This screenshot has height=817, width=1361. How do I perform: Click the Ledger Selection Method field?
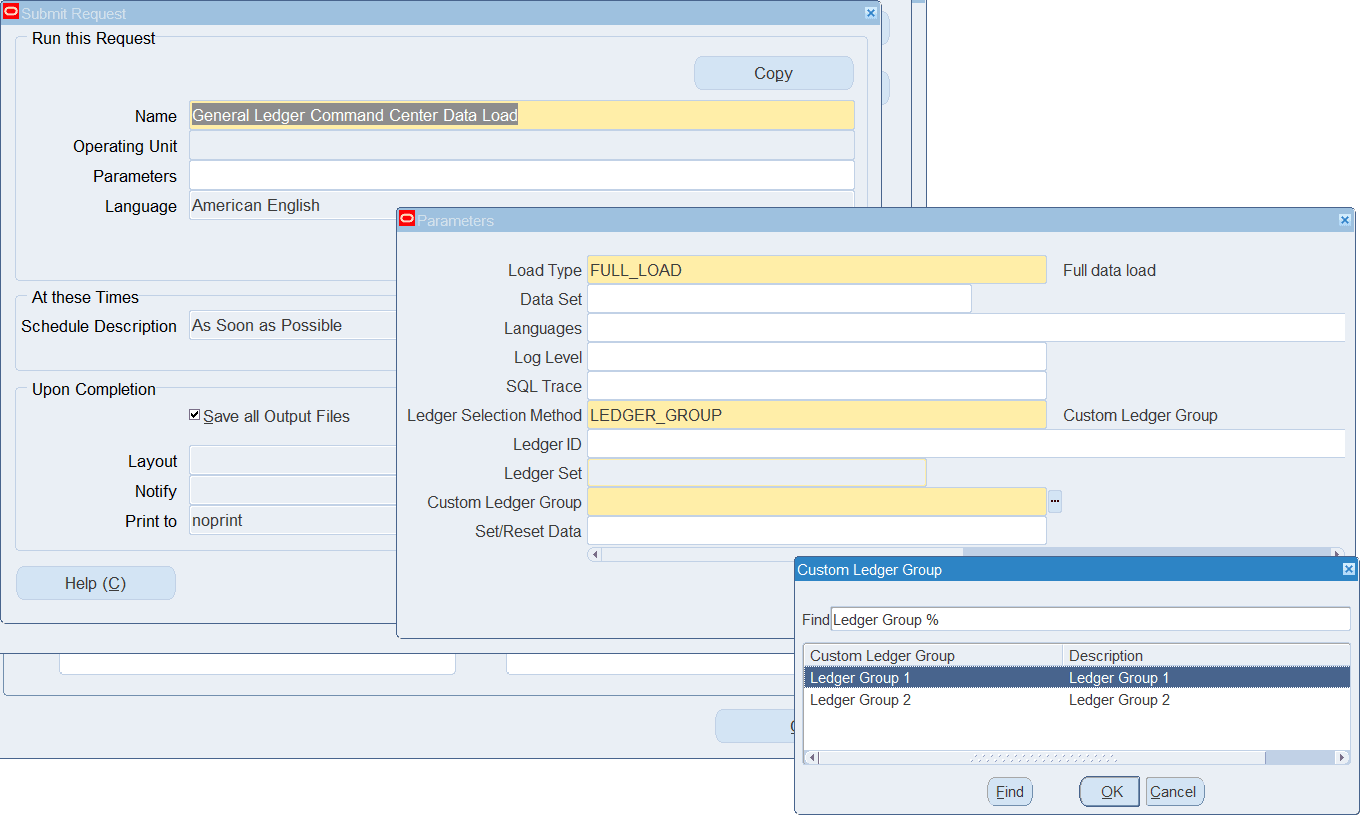[x=817, y=414]
